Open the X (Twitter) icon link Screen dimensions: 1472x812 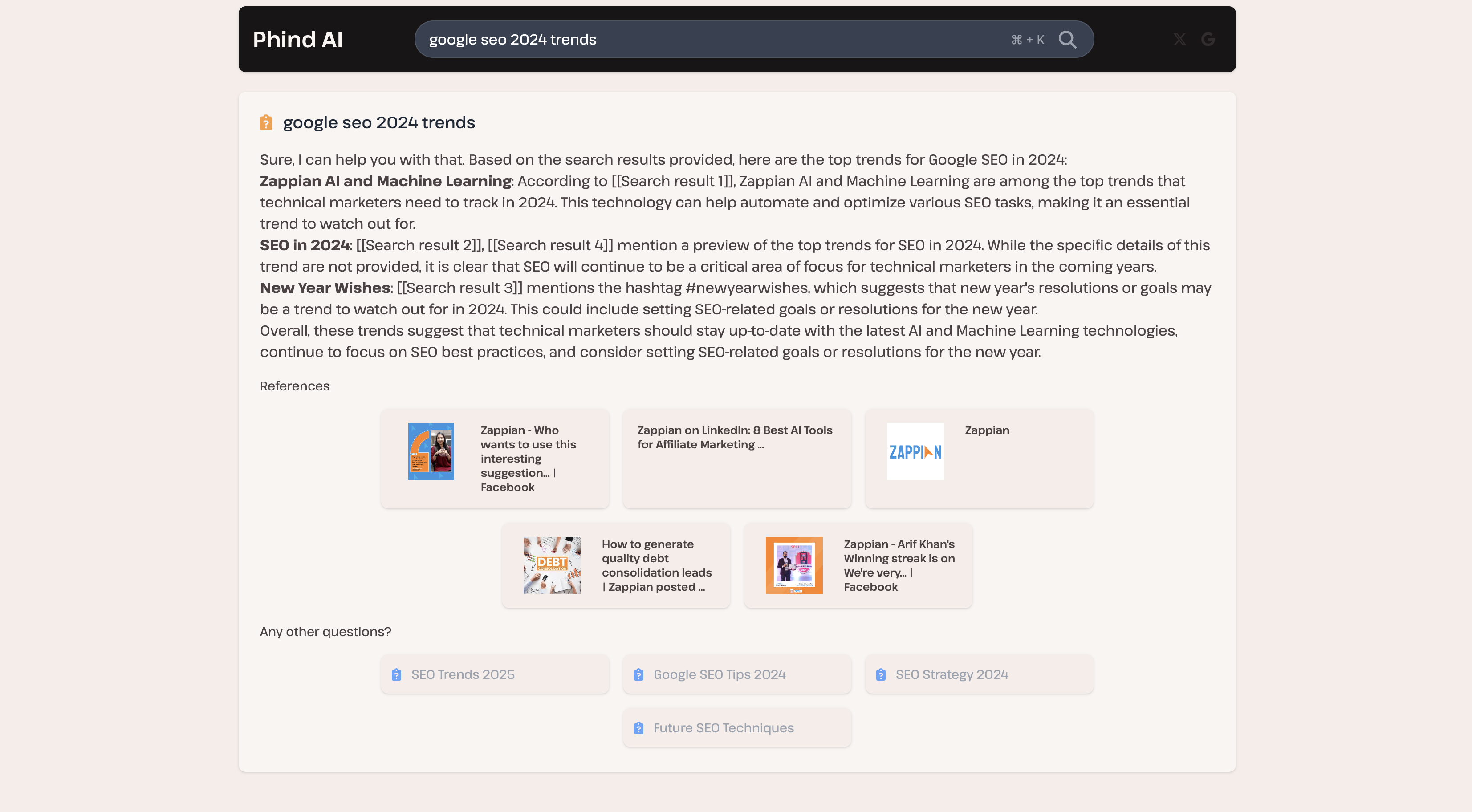coord(1179,40)
